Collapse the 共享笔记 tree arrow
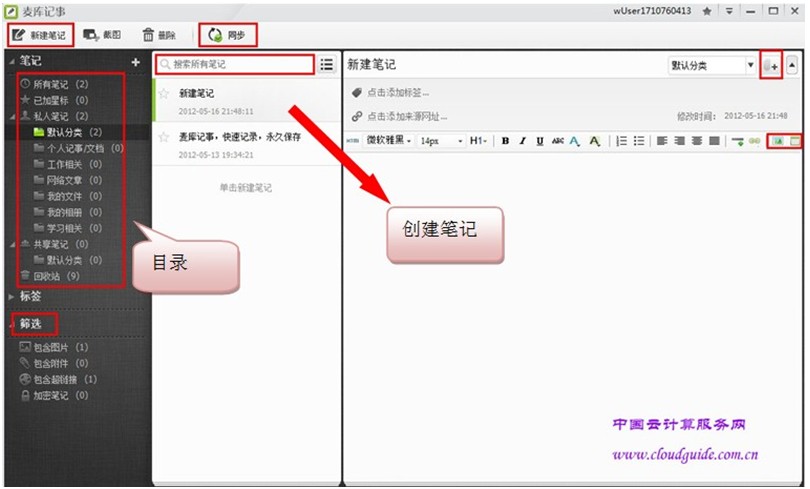Image resolution: width=810 pixels, height=489 pixels. pos(12,245)
